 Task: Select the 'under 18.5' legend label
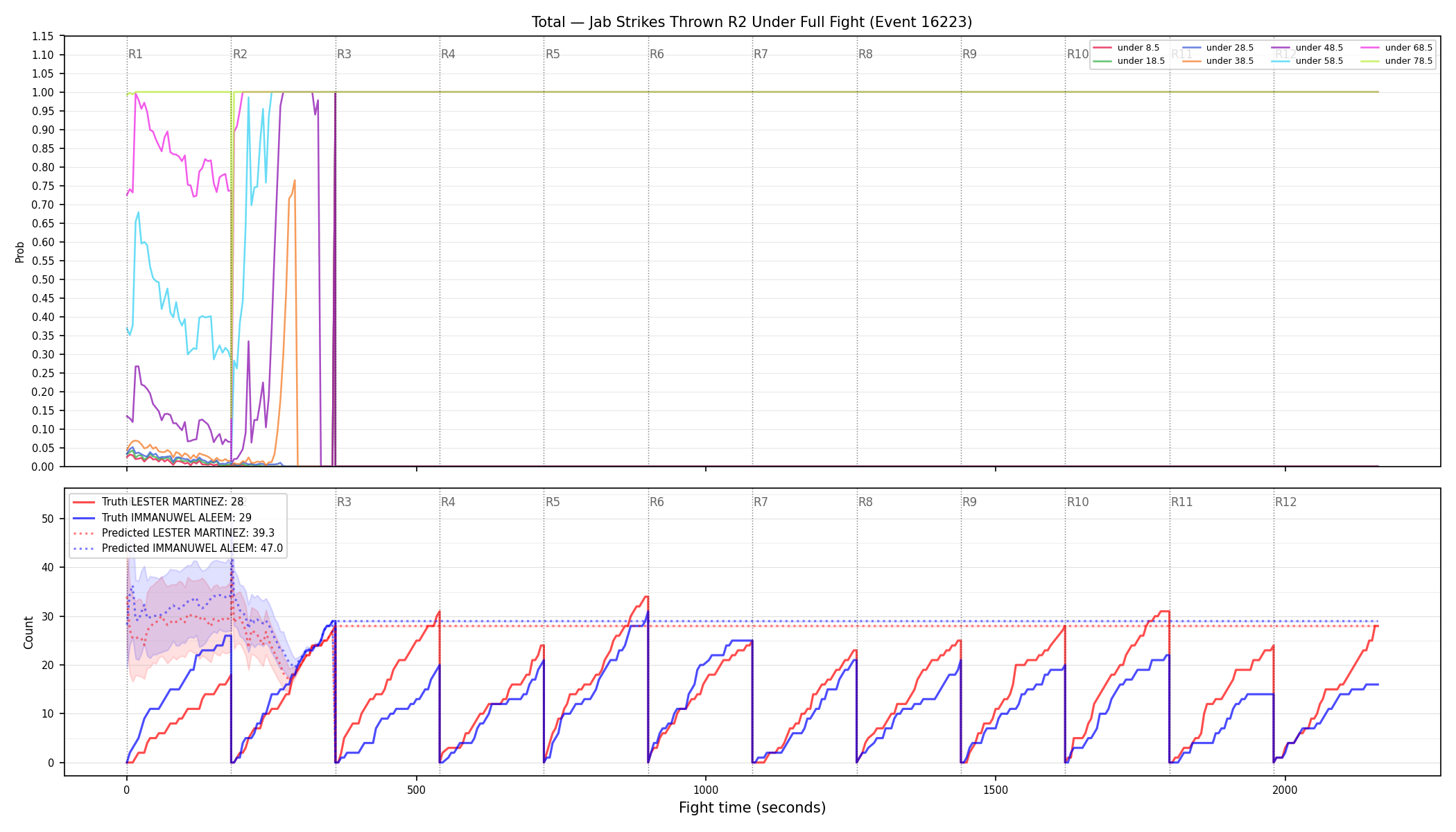click(x=1141, y=61)
